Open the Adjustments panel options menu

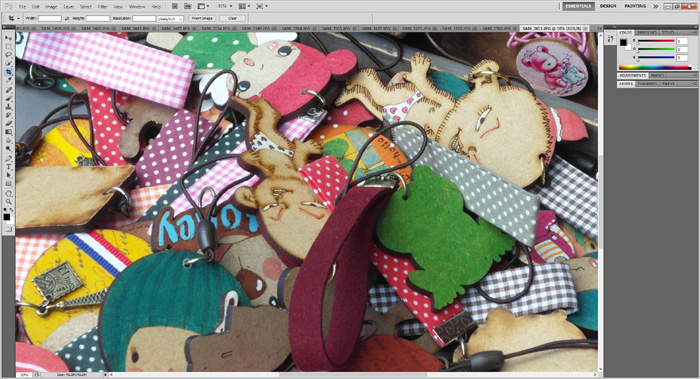pyautogui.click(x=694, y=75)
